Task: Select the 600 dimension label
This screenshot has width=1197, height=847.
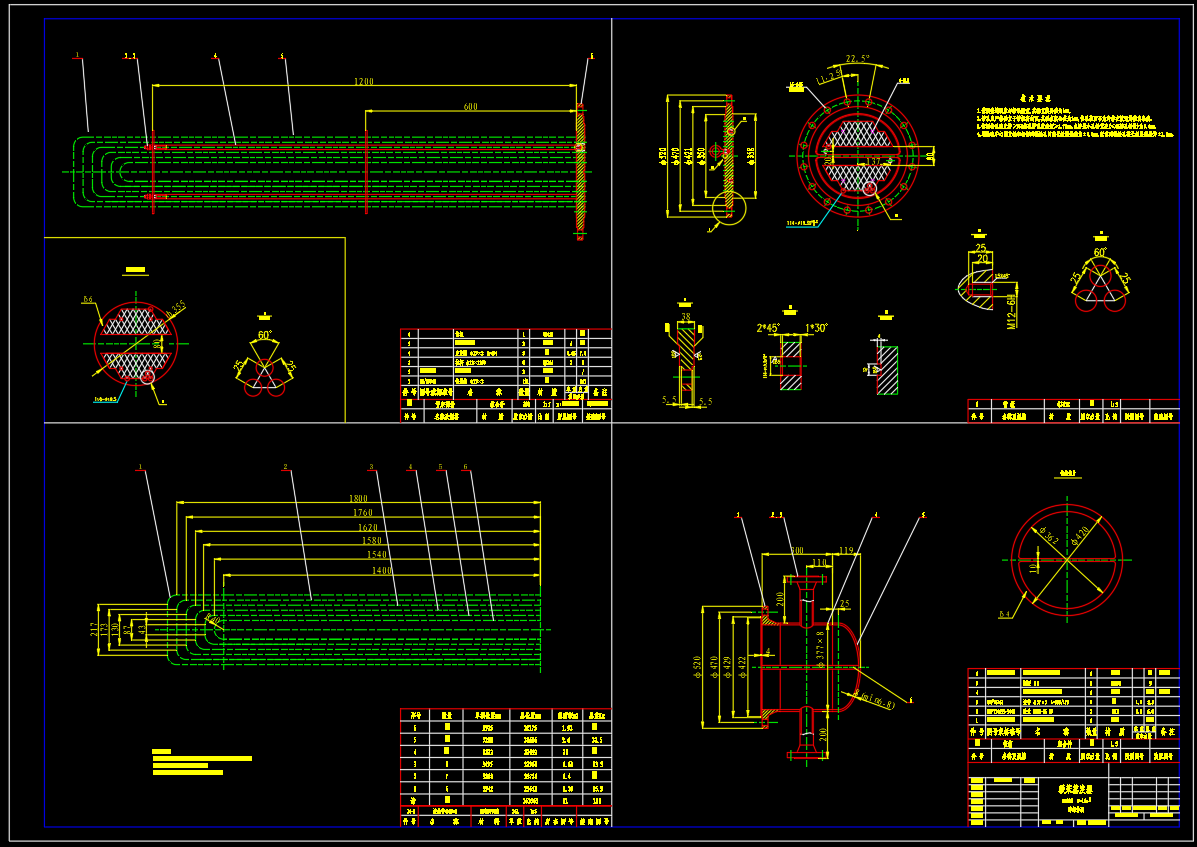Action: tap(470, 107)
